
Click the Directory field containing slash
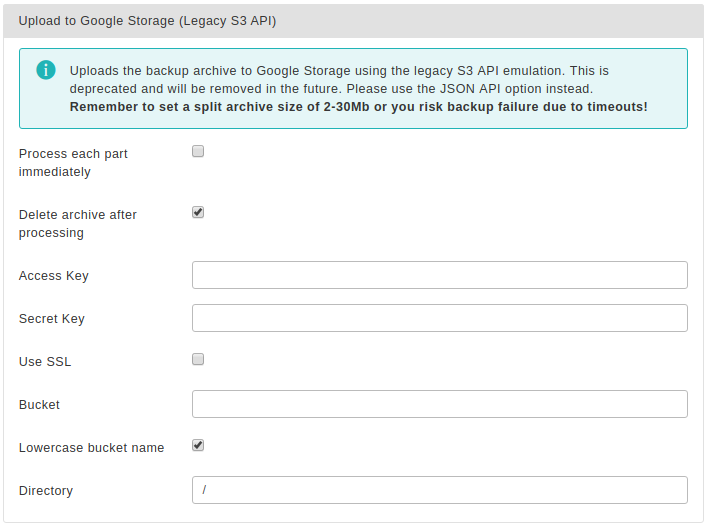(440, 490)
